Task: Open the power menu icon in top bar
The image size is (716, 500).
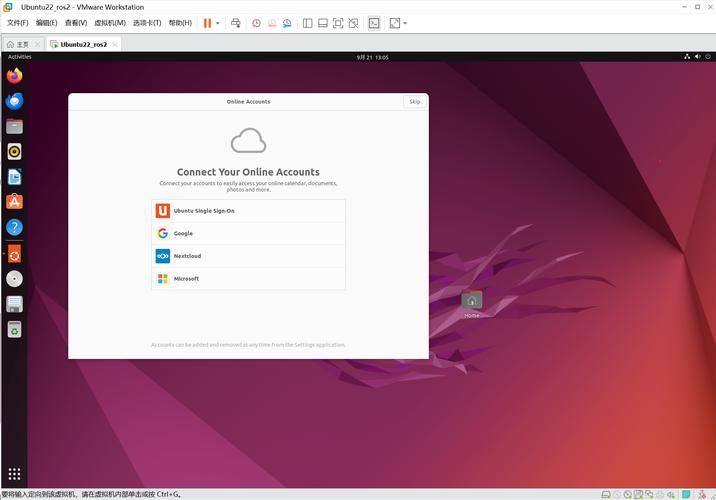Action: pyautogui.click(x=708, y=57)
